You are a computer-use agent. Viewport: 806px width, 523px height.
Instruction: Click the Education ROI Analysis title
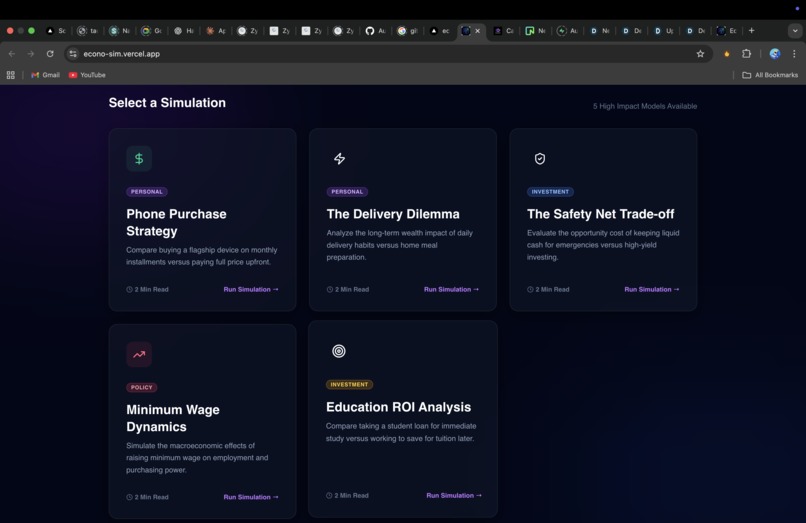pyautogui.click(x=398, y=407)
